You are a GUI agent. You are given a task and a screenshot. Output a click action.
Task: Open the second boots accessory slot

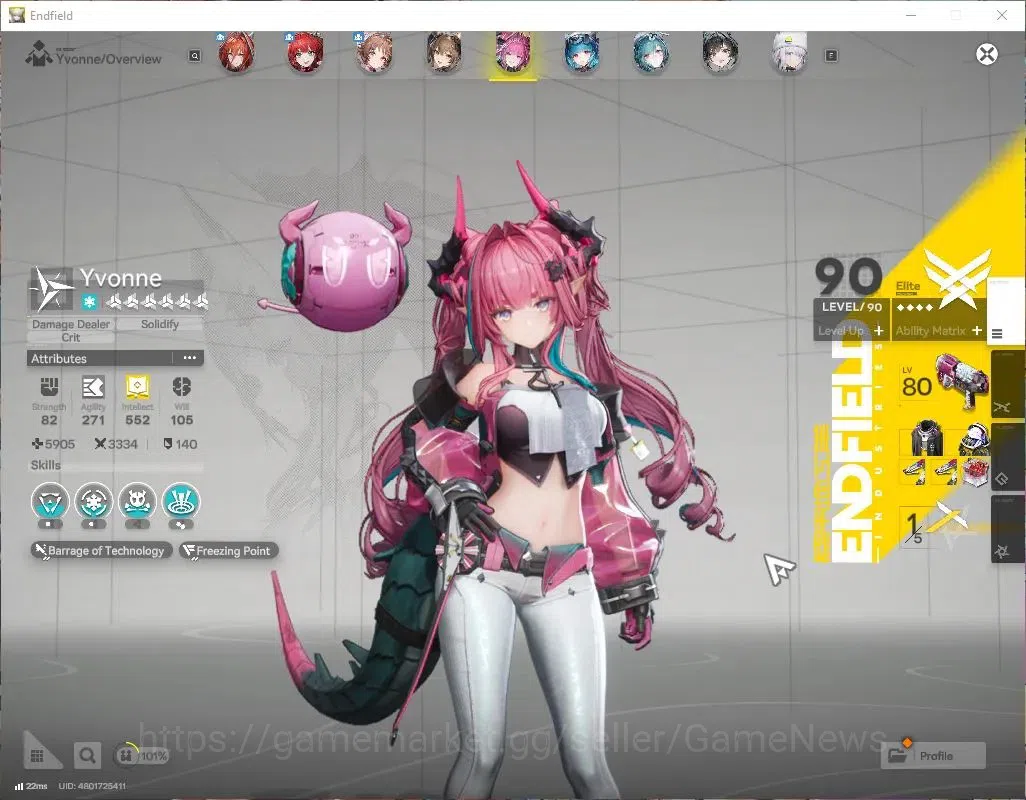(x=945, y=471)
